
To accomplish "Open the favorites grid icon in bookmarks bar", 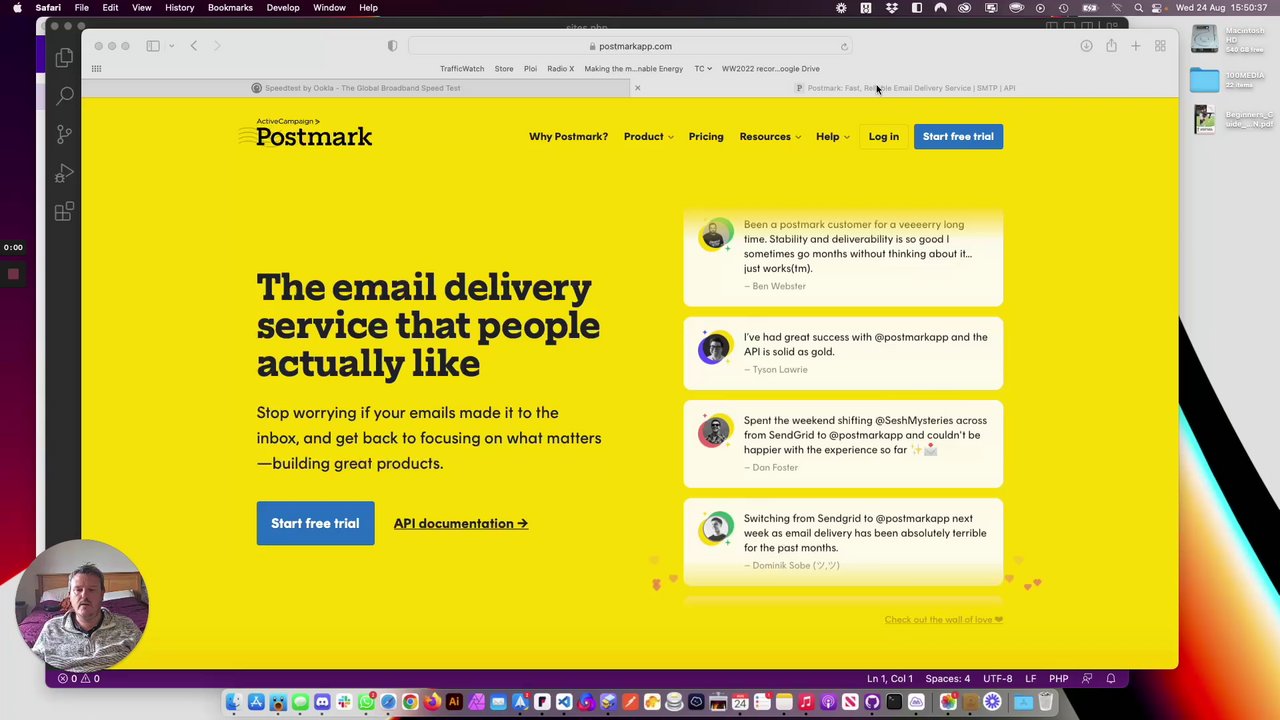I will point(96,69).
